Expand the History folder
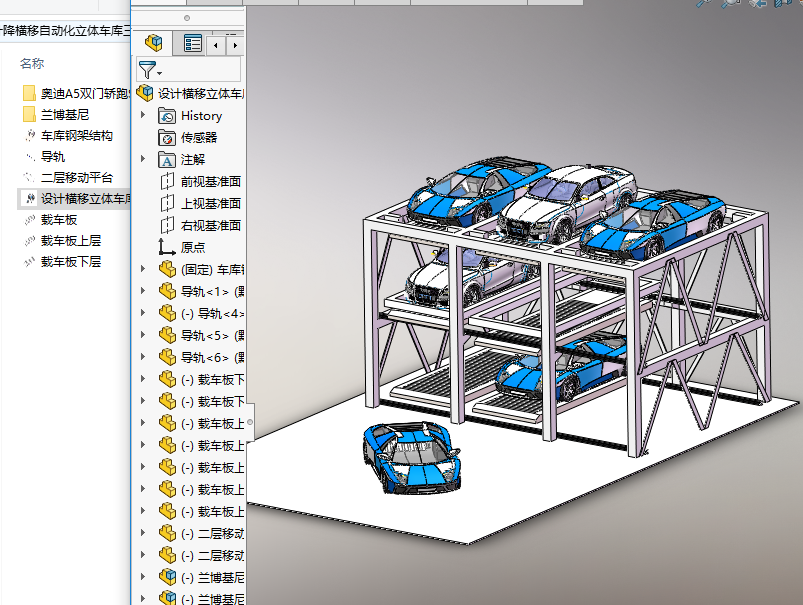 click(x=143, y=115)
